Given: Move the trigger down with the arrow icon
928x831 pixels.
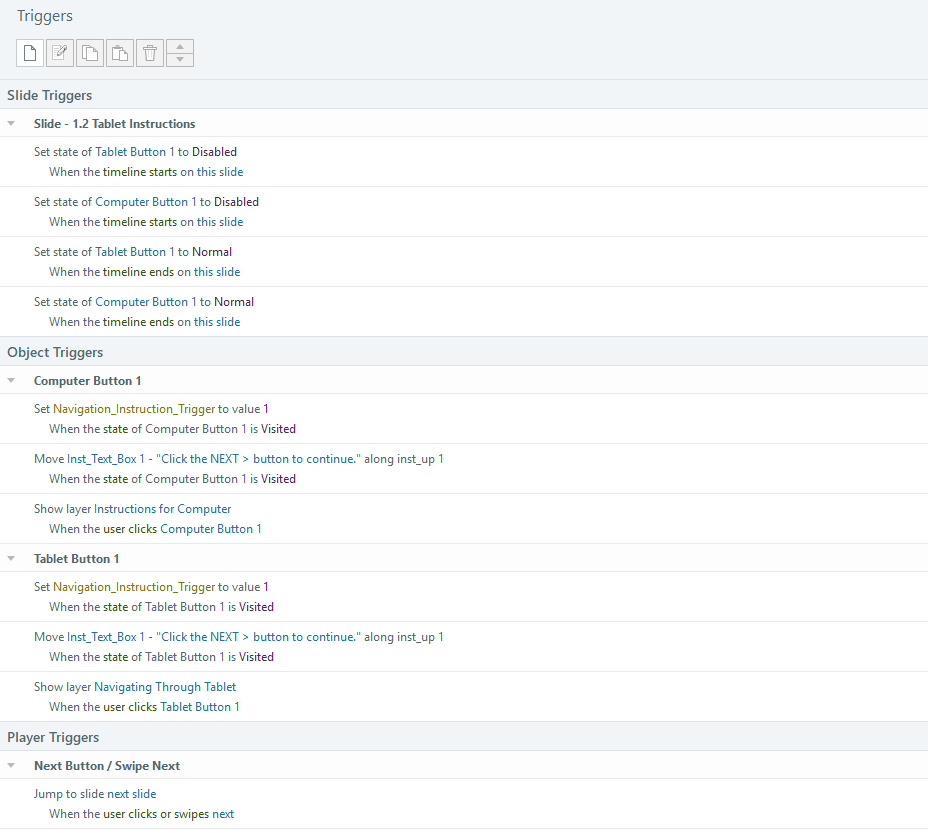Looking at the screenshot, I should [179, 58].
